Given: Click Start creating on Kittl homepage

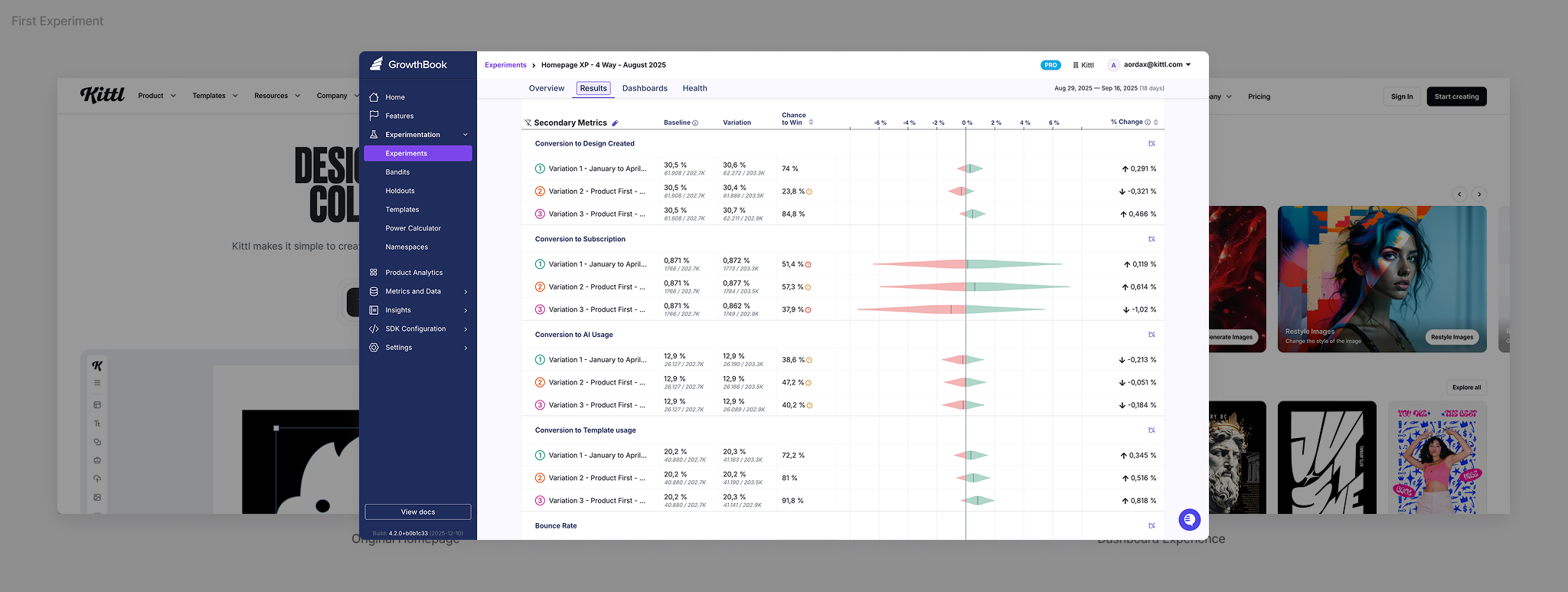Looking at the screenshot, I should coord(1456,96).
